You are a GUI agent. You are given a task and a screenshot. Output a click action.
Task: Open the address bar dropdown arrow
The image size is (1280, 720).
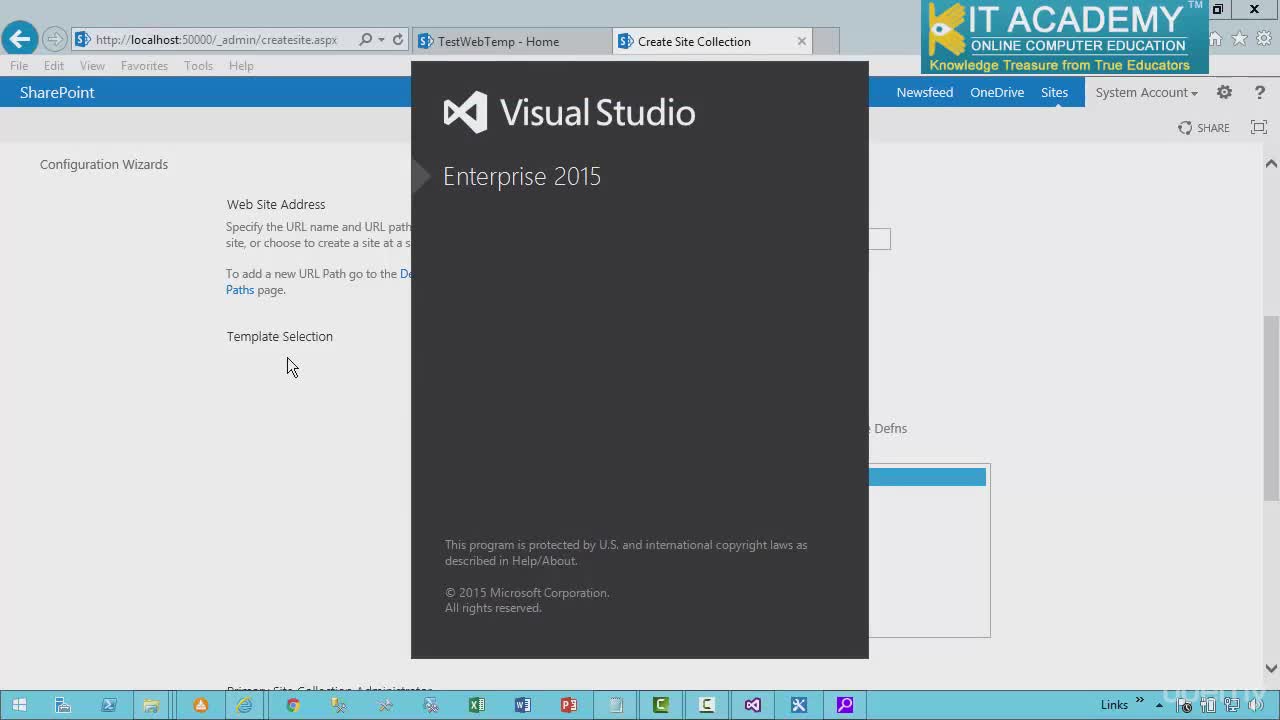(x=381, y=40)
